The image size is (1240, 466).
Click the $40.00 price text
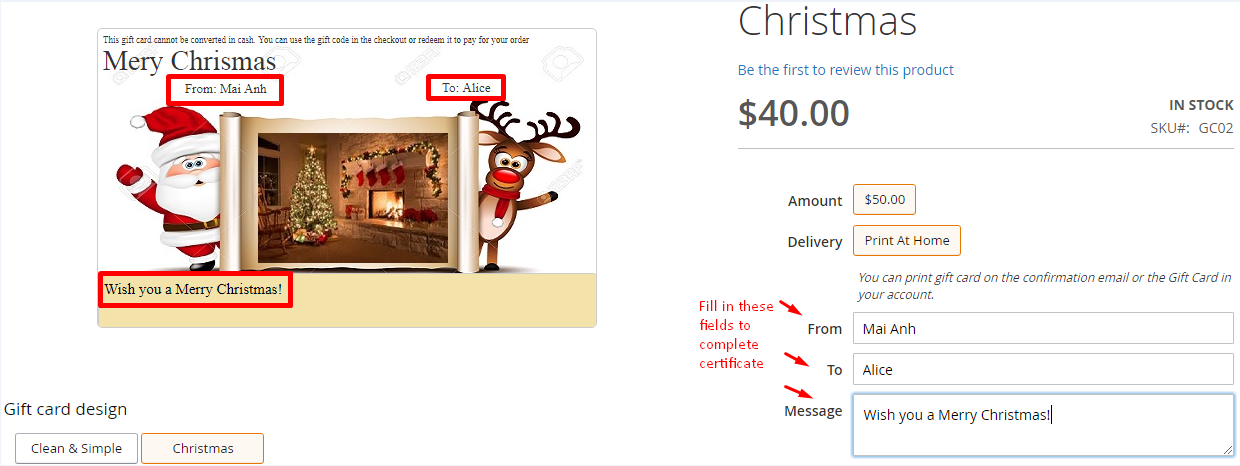(794, 113)
